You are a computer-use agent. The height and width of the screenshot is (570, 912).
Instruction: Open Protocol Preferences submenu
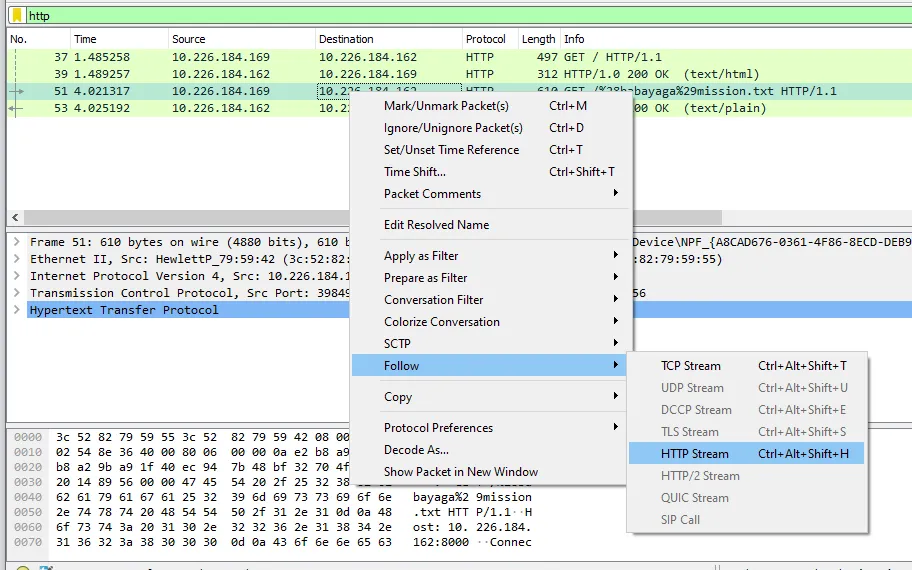[490, 428]
